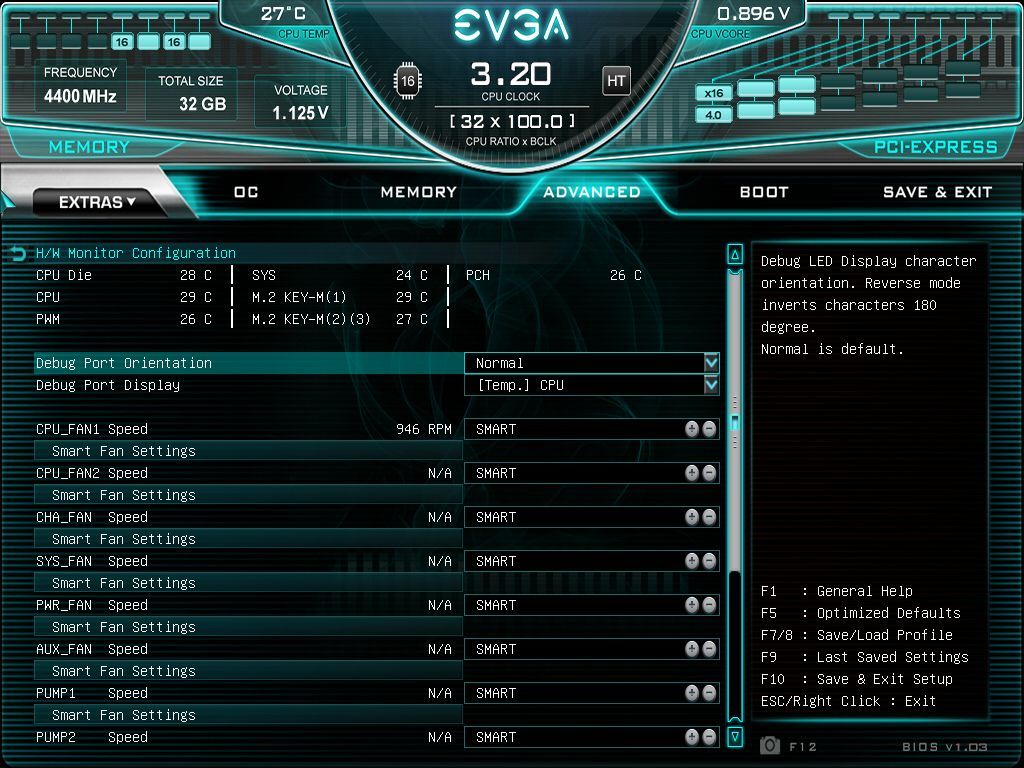Screen dimensions: 1024x768
Task: Select the ADVANCED tab
Action: 592,192
